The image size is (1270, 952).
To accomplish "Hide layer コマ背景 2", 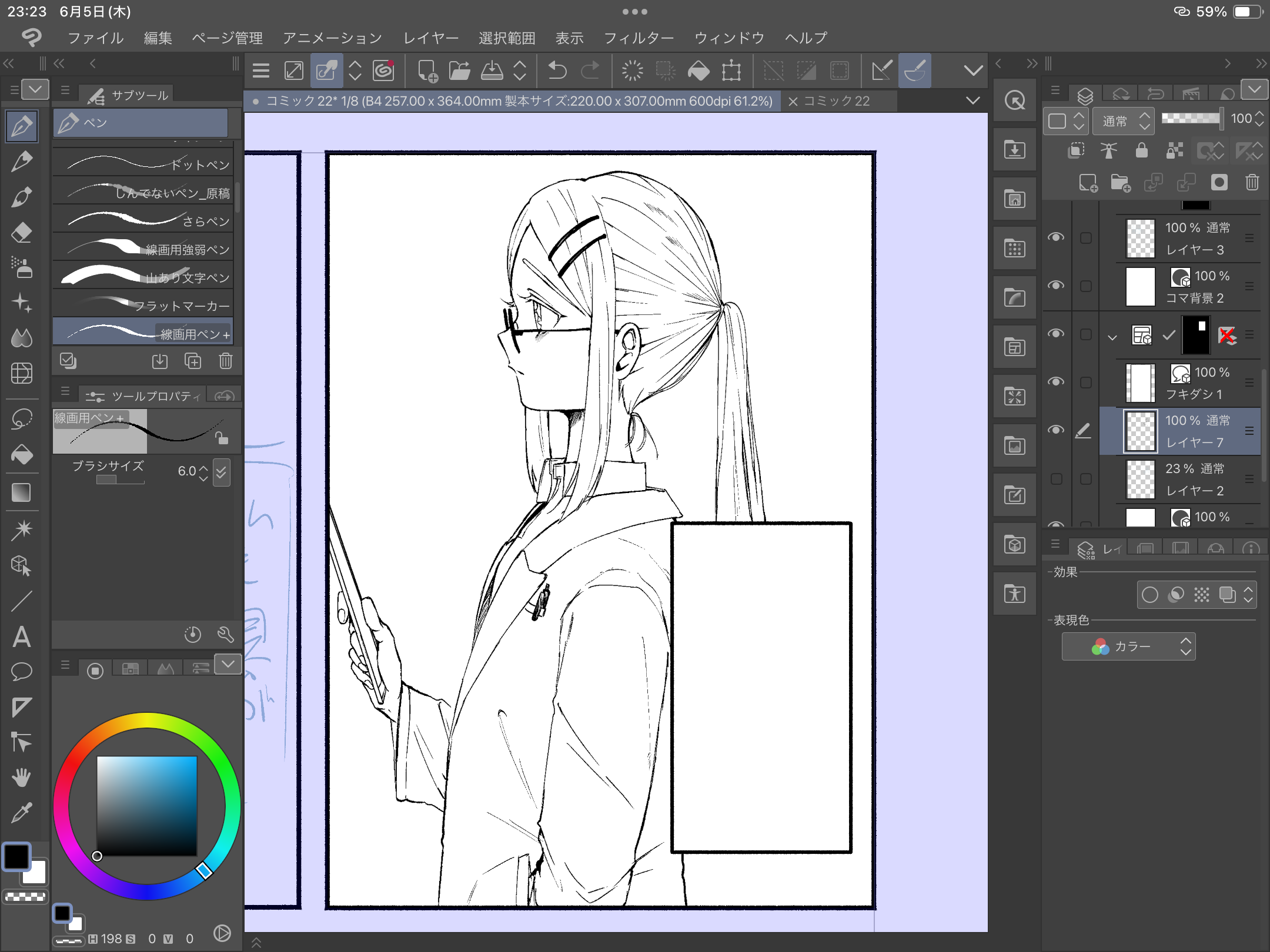I will [x=1056, y=286].
